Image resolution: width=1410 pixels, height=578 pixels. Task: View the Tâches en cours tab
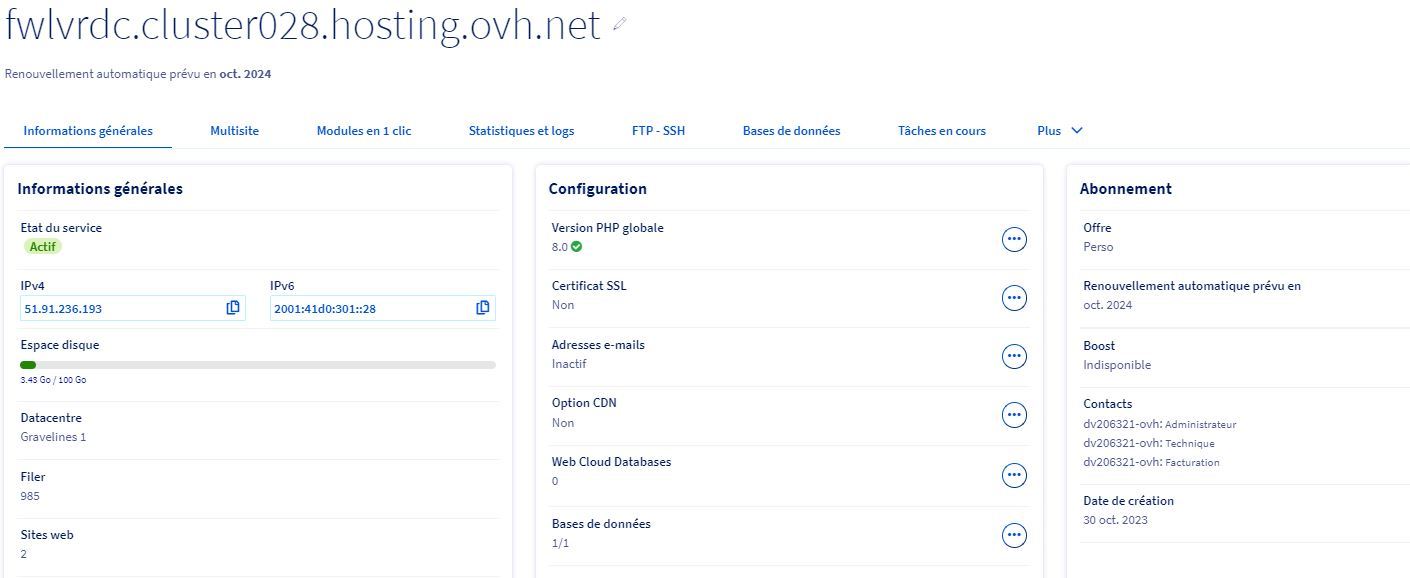click(941, 131)
